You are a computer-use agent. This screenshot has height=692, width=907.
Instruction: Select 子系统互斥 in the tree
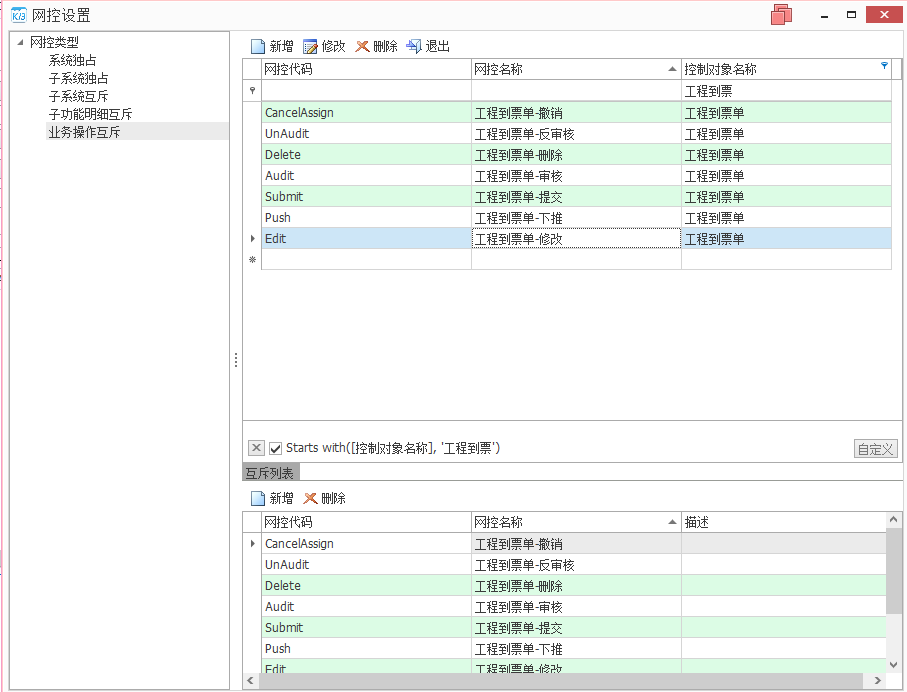(78, 96)
